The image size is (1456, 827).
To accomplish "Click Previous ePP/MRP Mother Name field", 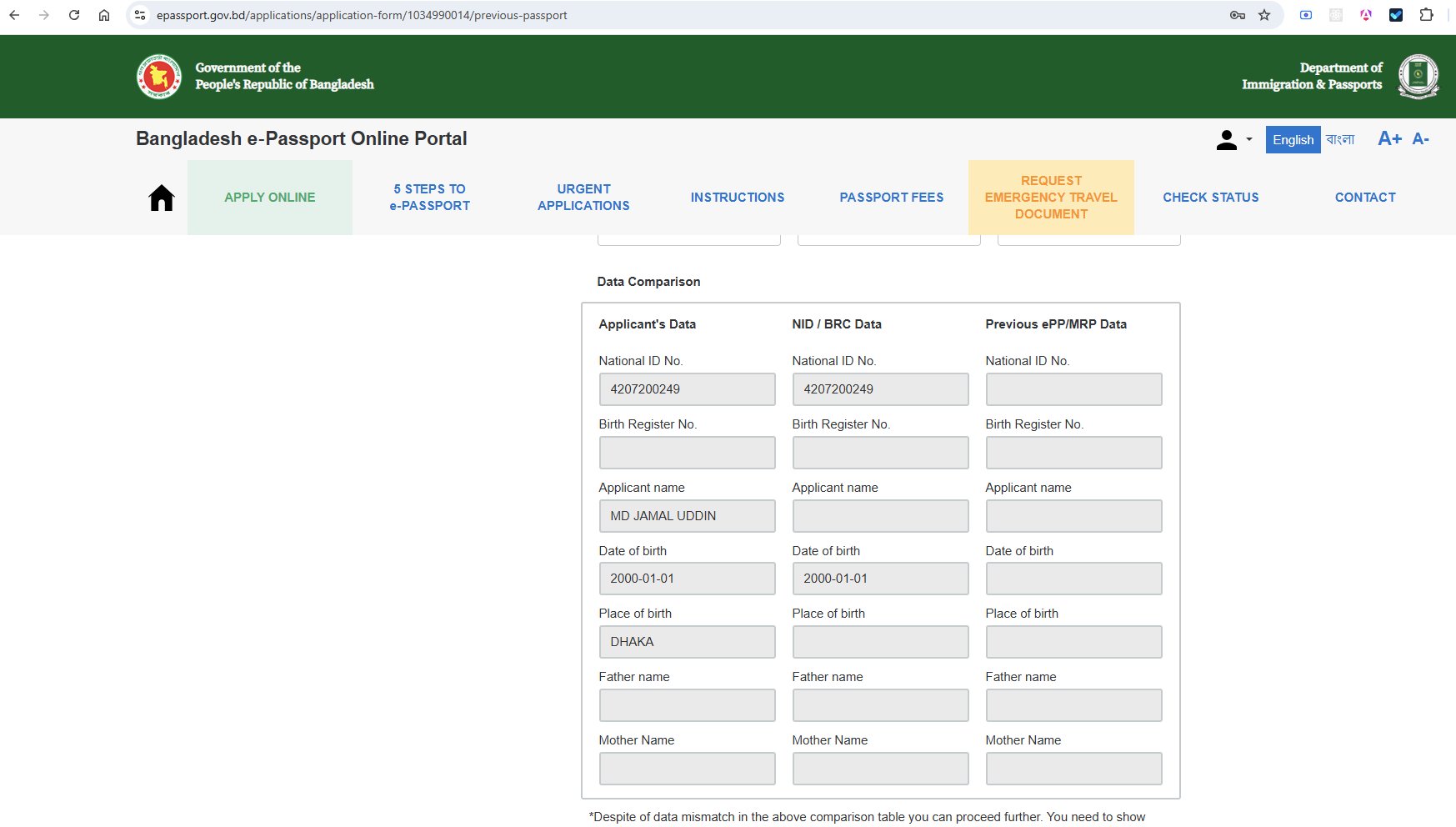I will (x=1073, y=769).
